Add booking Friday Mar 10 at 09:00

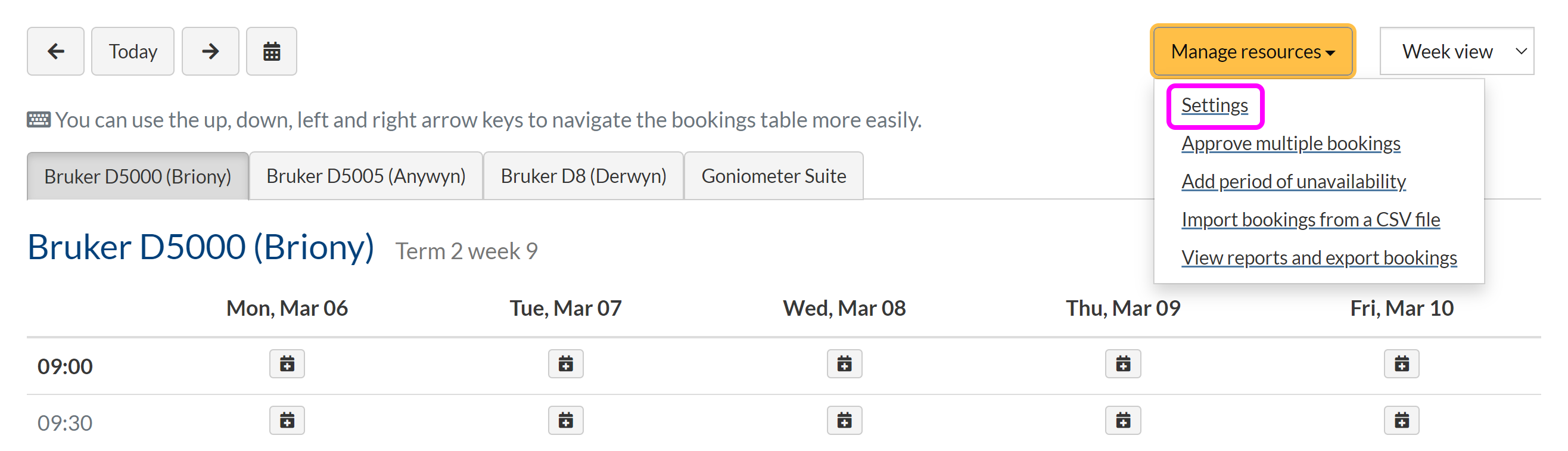coord(1401,364)
